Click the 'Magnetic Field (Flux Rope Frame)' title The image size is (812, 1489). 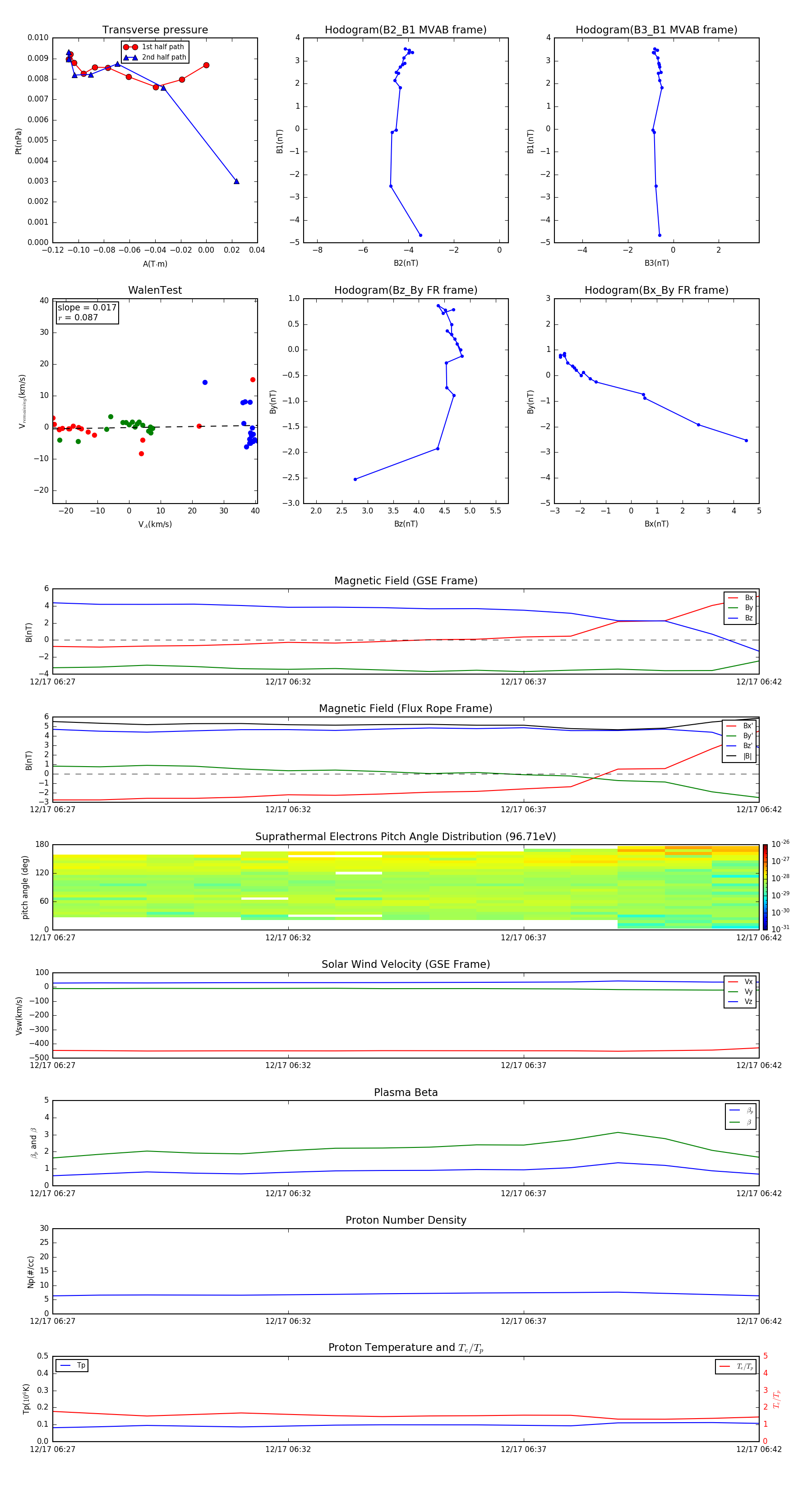[x=406, y=709]
